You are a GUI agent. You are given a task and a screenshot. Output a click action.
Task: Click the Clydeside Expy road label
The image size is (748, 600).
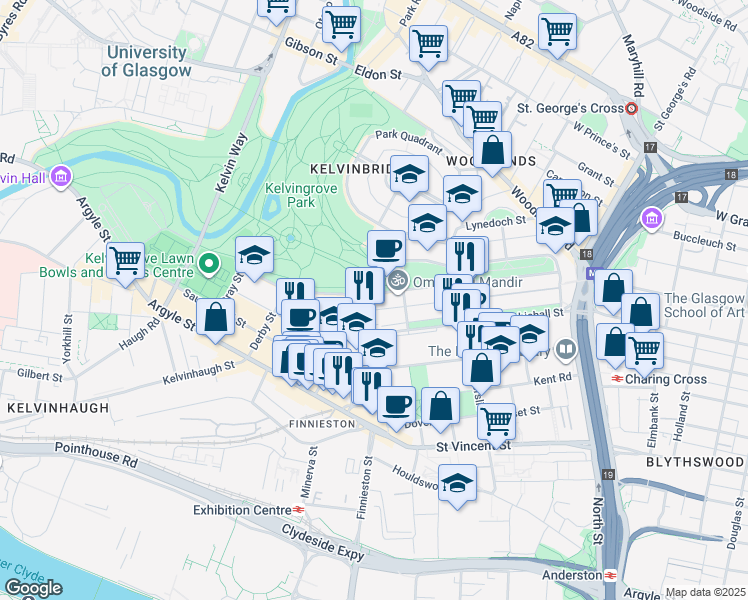(x=323, y=542)
